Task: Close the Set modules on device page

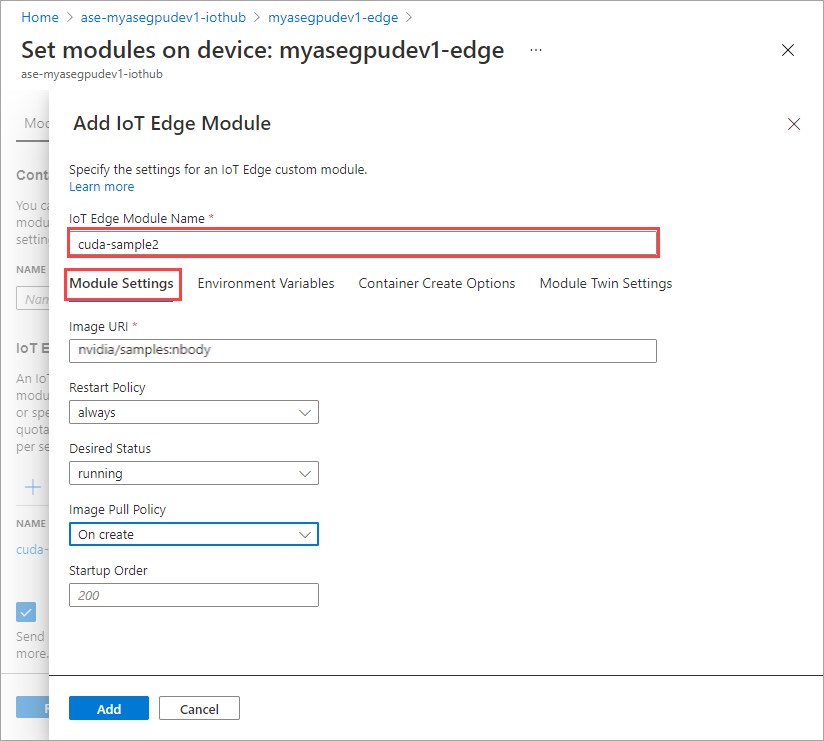Action: tap(788, 49)
